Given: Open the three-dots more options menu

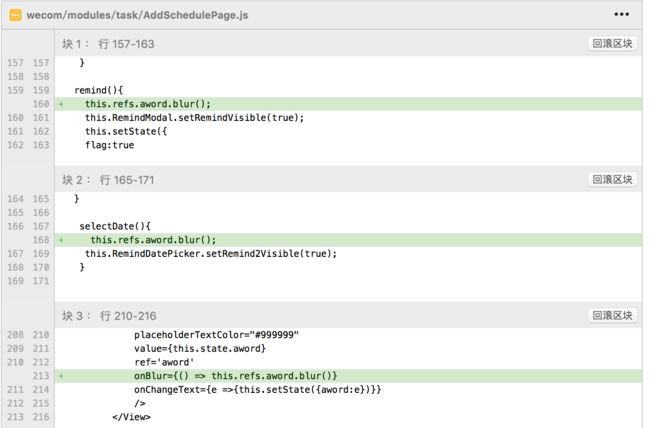Looking at the screenshot, I should pos(621,14).
